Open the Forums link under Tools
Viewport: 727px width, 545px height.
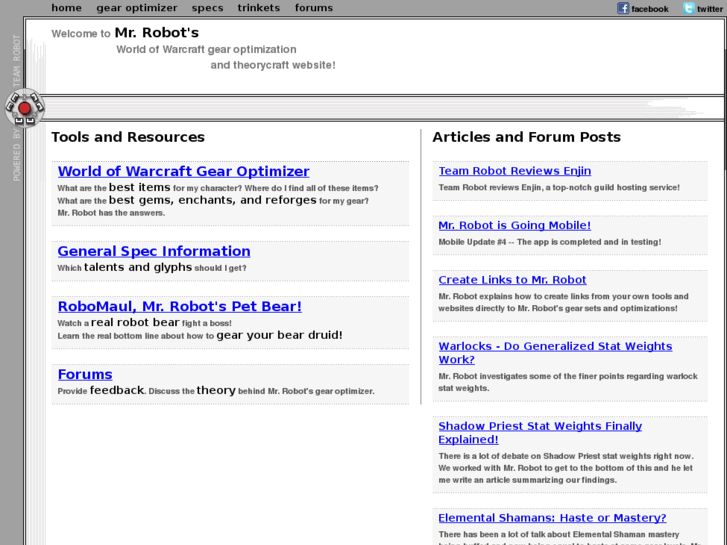click(85, 374)
